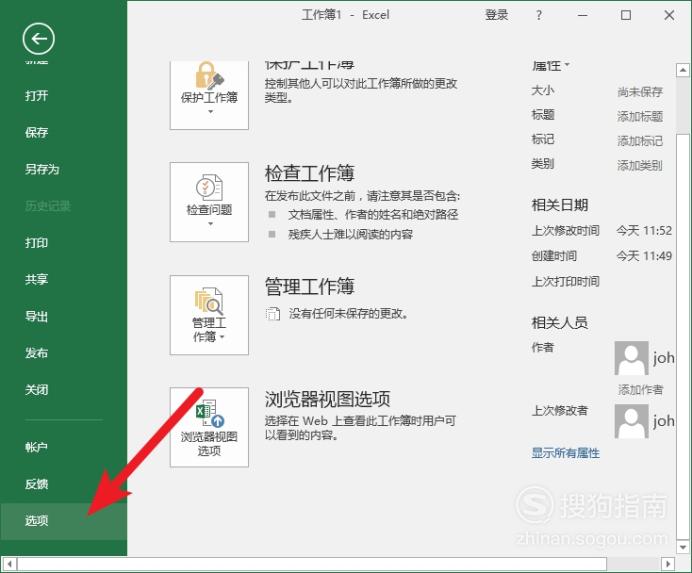Click the 相关人员 heading

(x=560, y=323)
